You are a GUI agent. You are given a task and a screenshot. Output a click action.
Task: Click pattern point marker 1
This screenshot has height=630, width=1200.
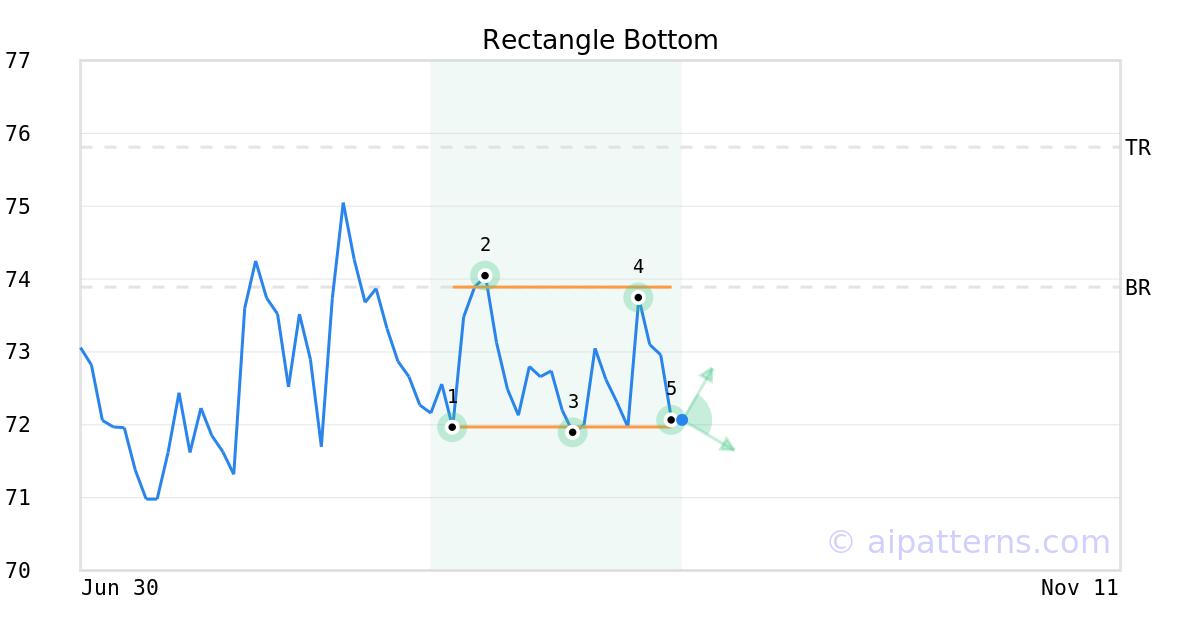[x=452, y=427]
